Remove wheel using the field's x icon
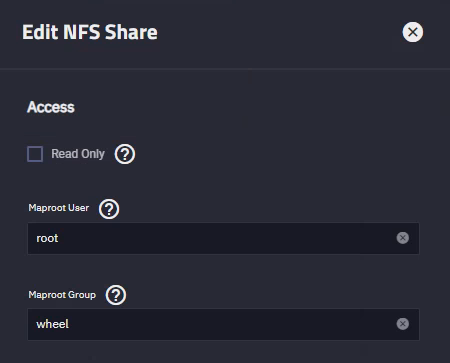This screenshot has width=450, height=363. pos(402,324)
